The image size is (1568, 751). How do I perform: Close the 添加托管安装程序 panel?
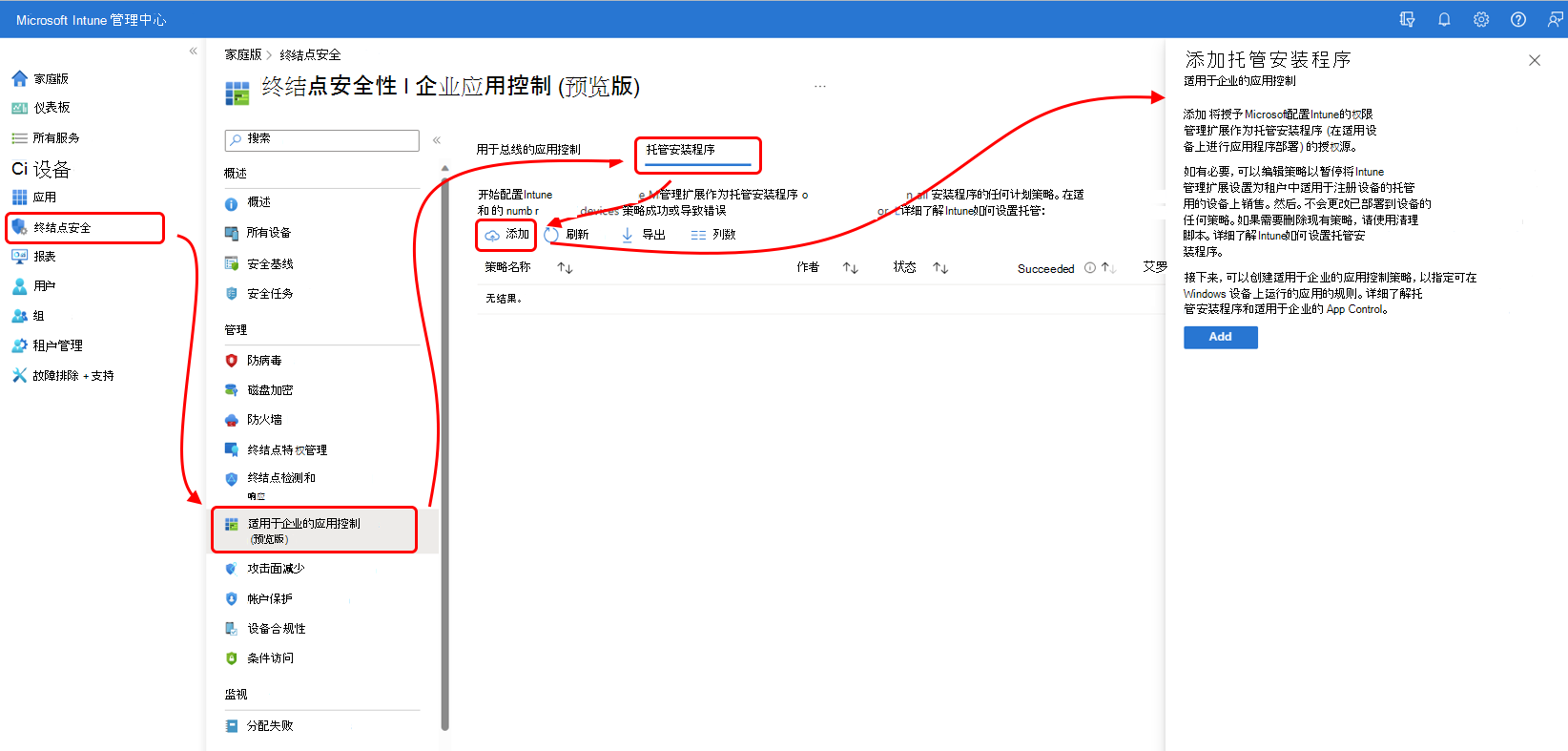[x=1535, y=60]
